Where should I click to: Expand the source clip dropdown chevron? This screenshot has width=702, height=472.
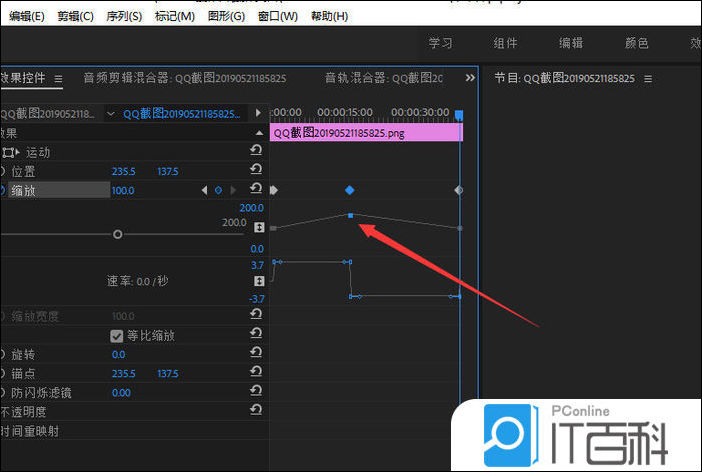pyautogui.click(x=110, y=114)
